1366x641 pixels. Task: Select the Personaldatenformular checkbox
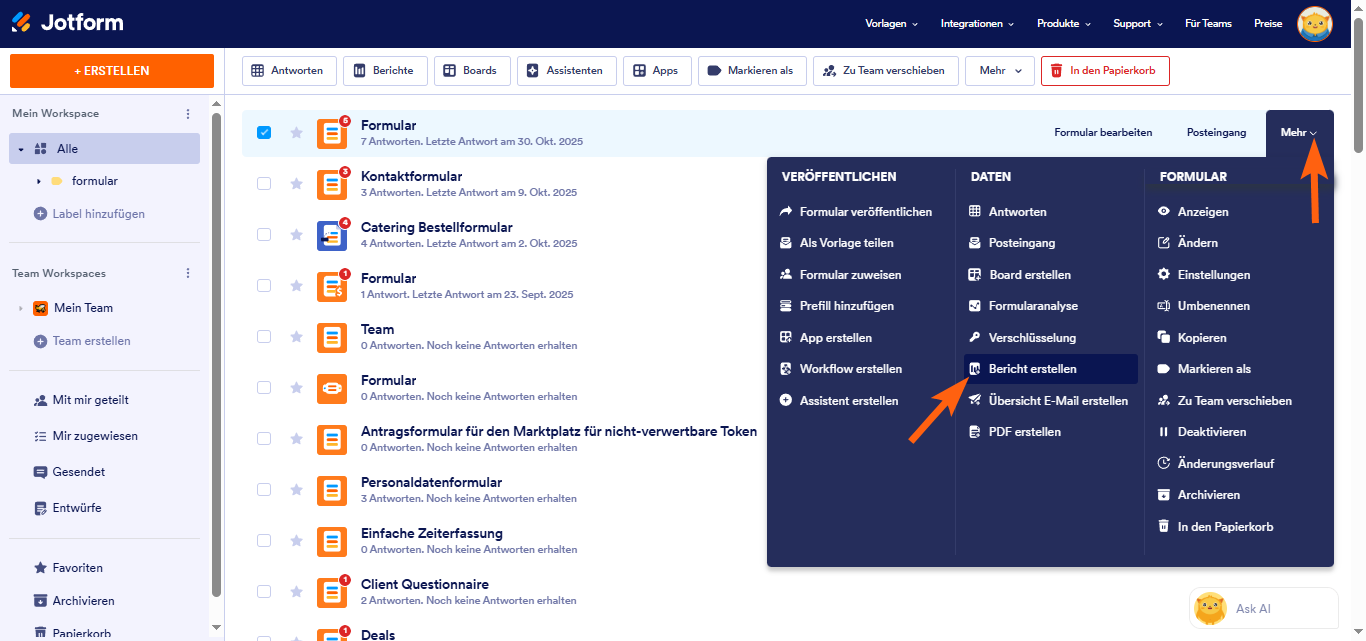tap(264, 489)
